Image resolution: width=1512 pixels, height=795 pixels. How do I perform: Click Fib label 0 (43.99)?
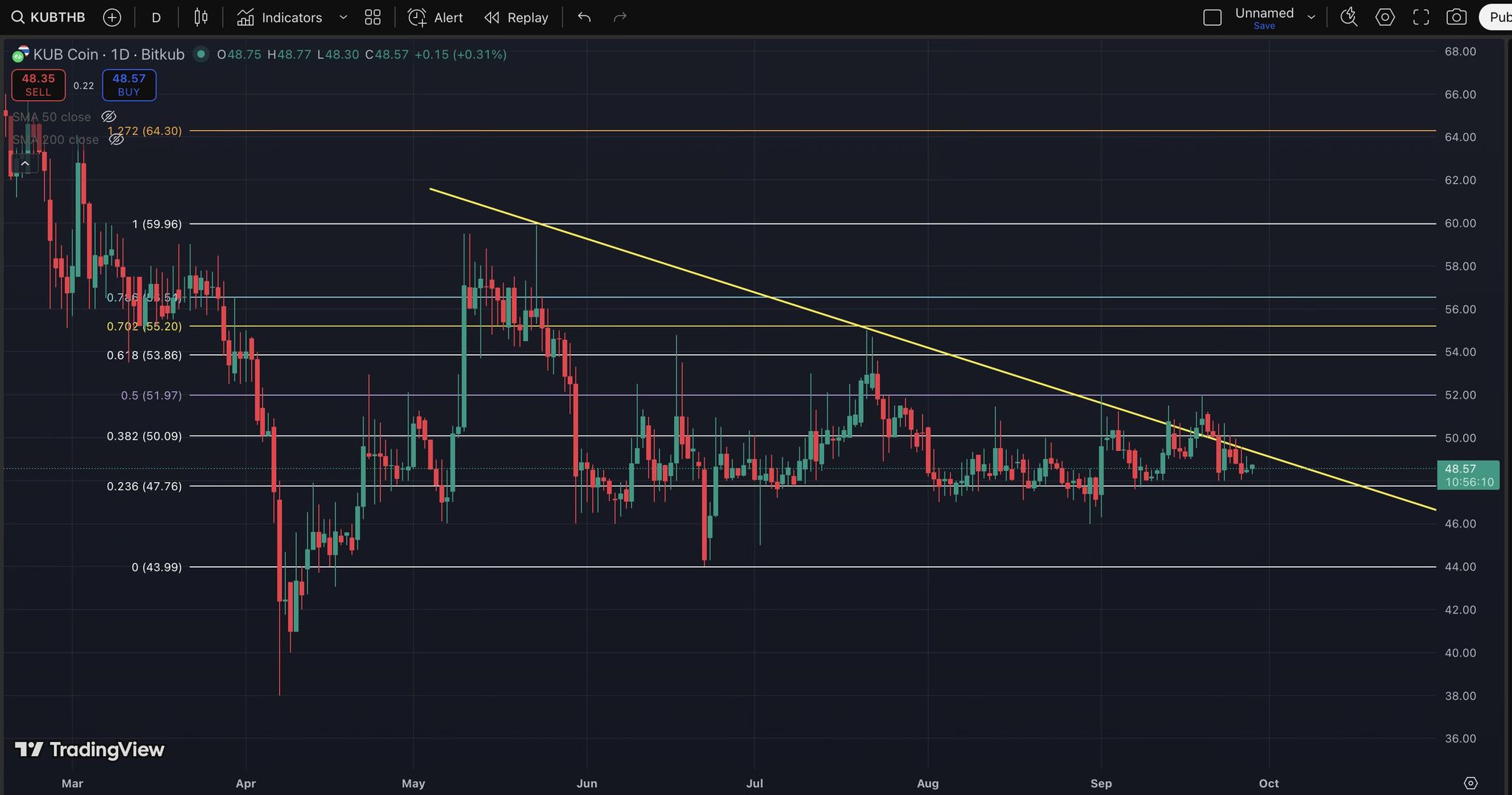(x=157, y=567)
